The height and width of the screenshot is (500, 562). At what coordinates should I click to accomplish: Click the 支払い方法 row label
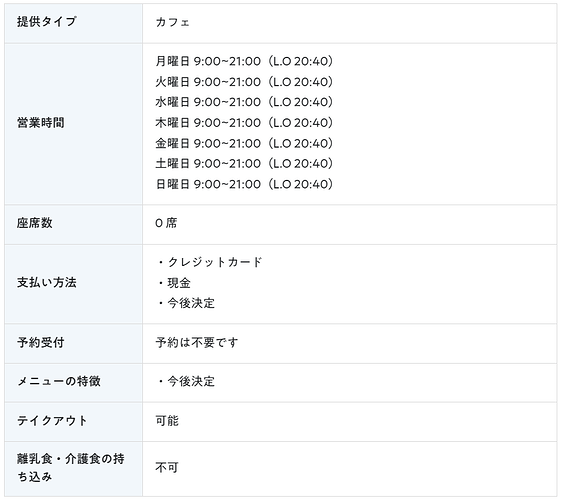coord(47,282)
